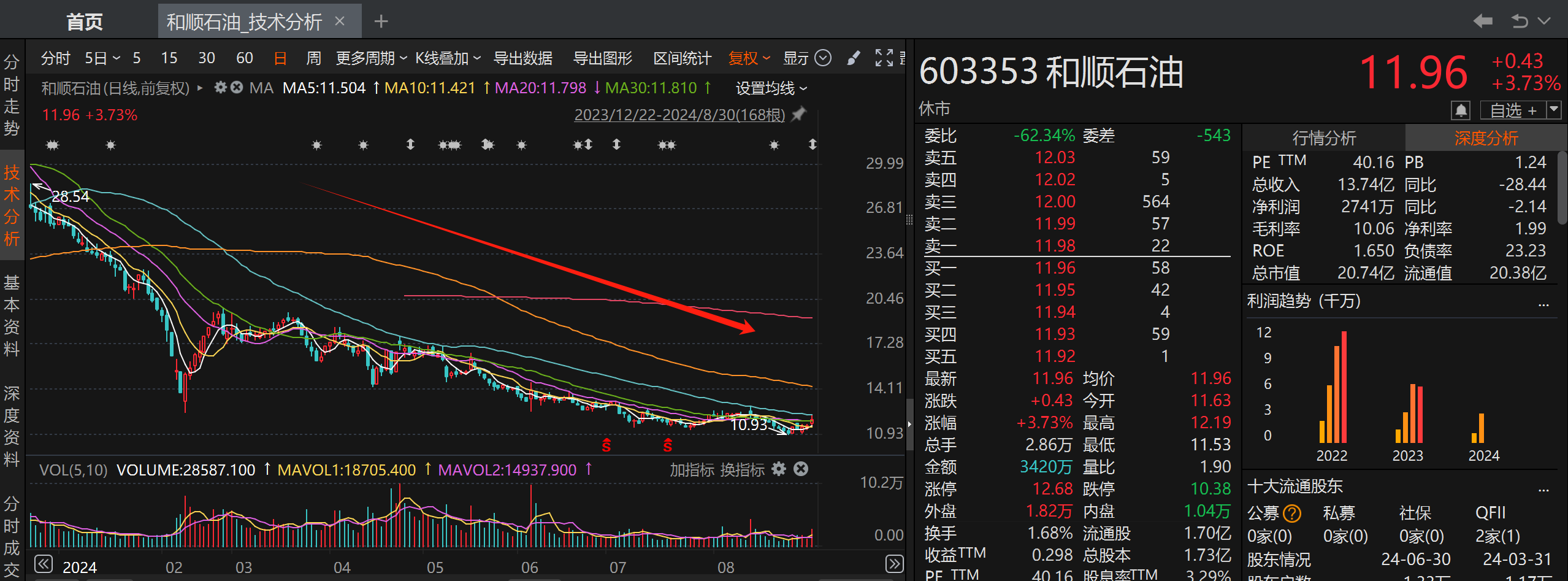
Task: Expand the top-right chevron menu
Action: (x=1544, y=21)
